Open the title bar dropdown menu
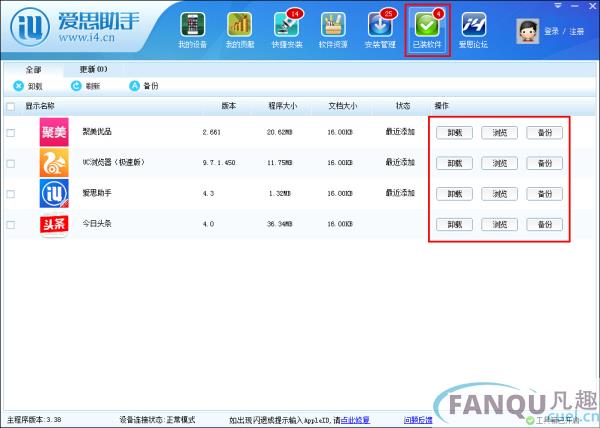Image resolution: width=600 pixels, height=428 pixels. point(558,6)
